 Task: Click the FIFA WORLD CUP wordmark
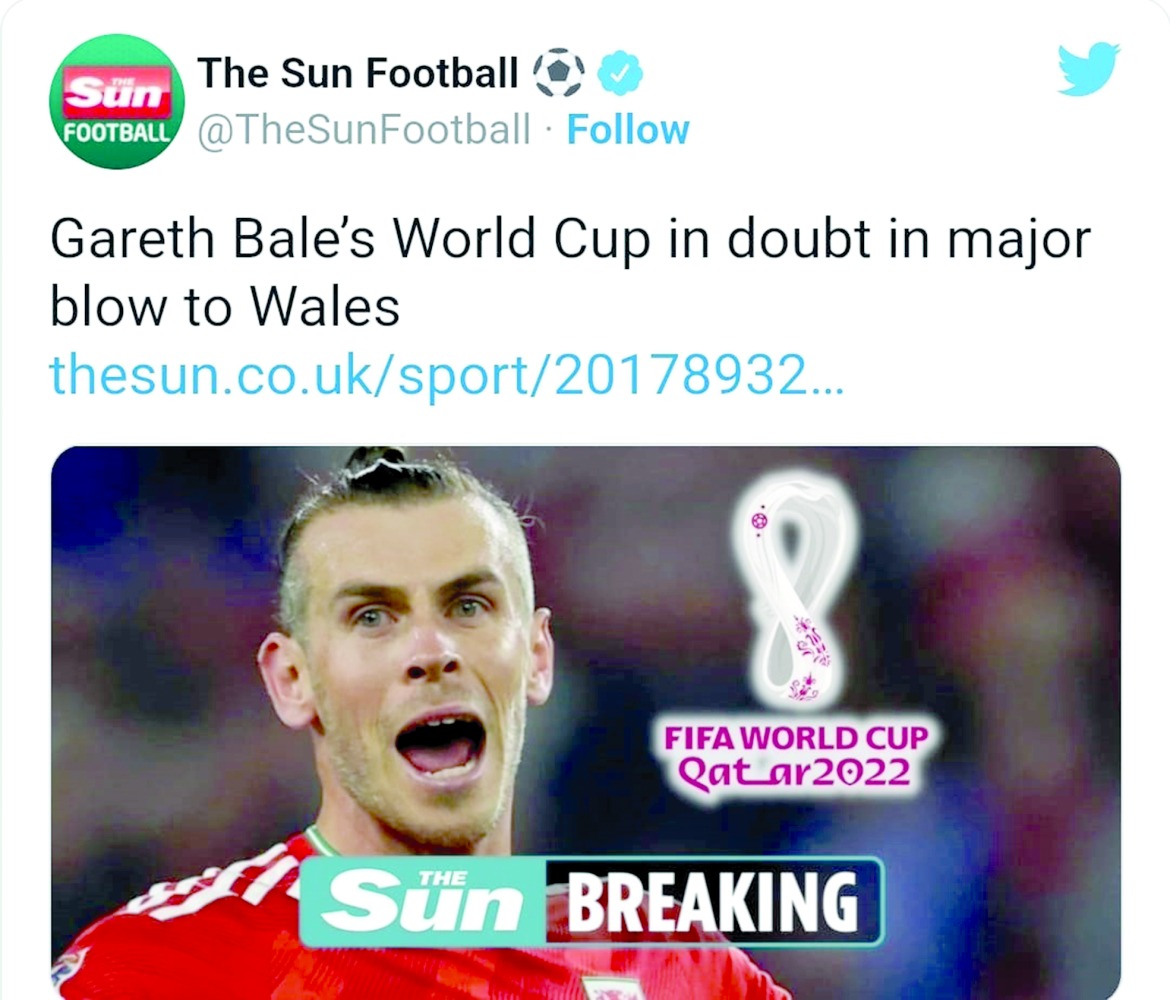796,738
